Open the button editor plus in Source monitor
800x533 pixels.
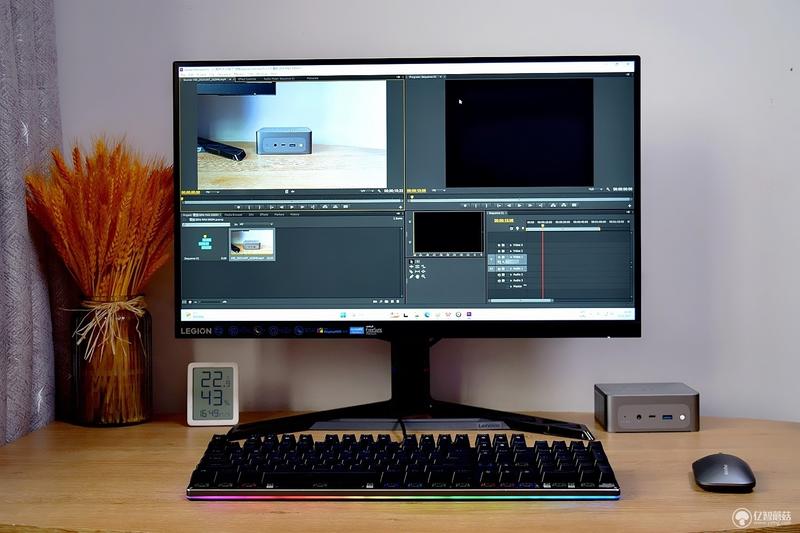(x=401, y=207)
